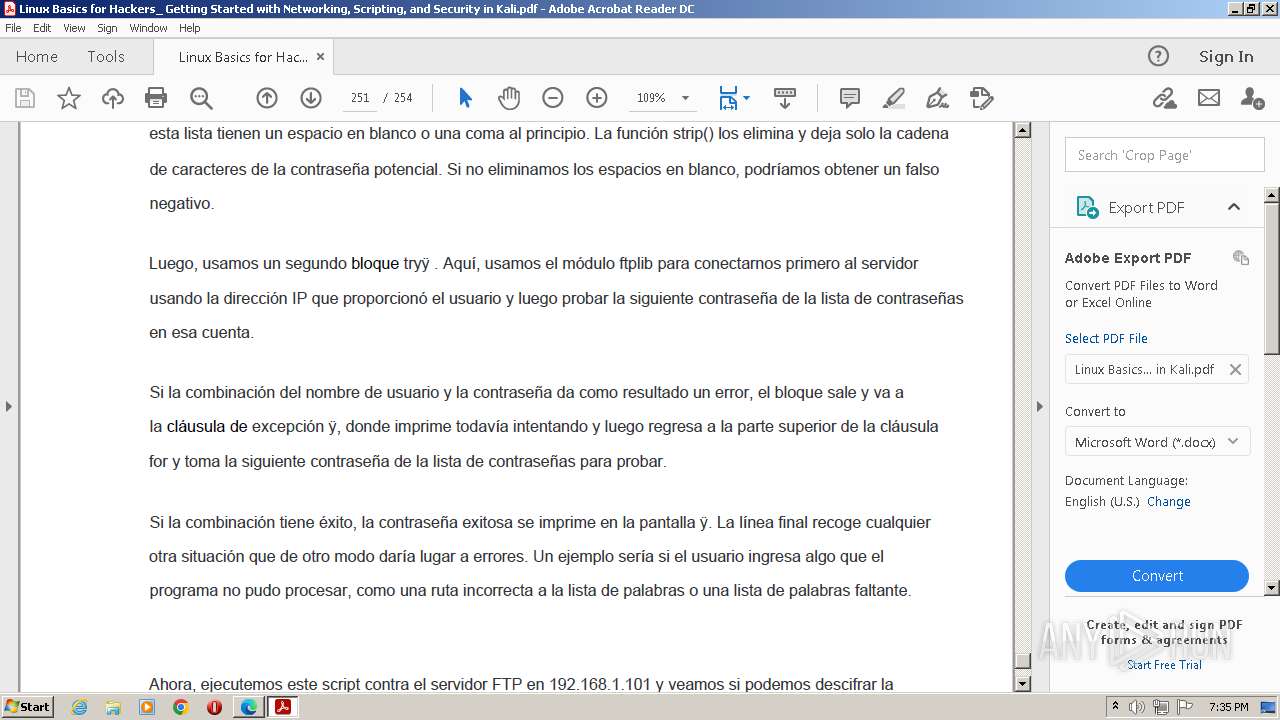Save the PDF file
The height and width of the screenshot is (720, 1280).
25,98
